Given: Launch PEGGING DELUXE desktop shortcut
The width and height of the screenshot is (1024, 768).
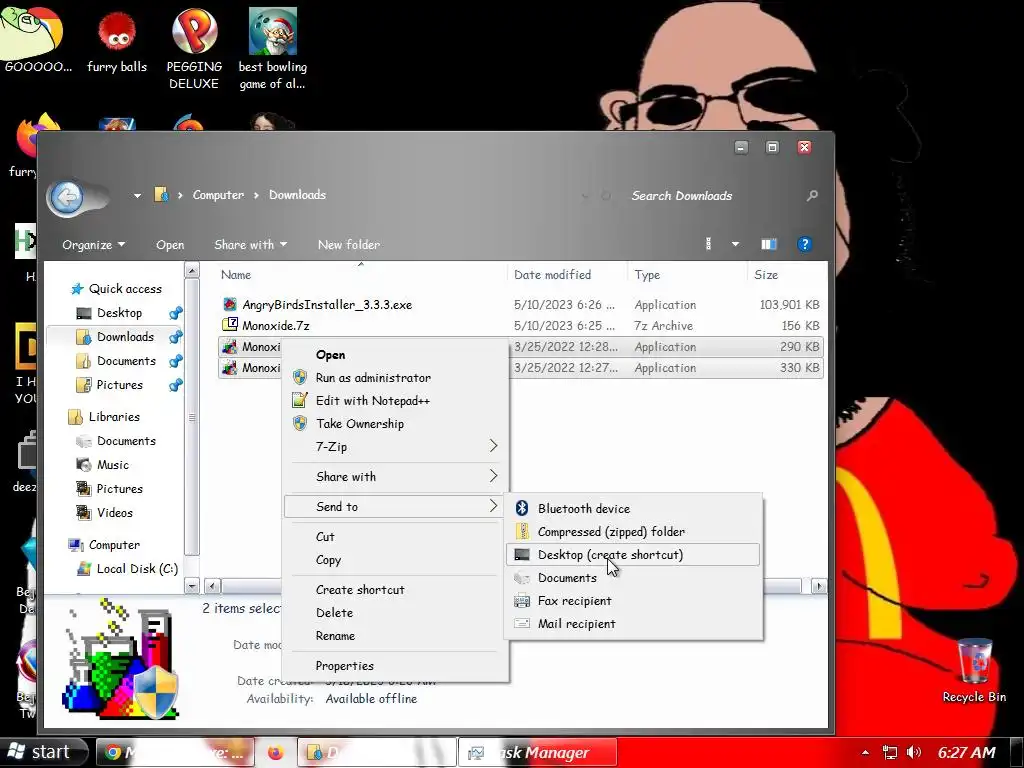Looking at the screenshot, I should point(194,48).
